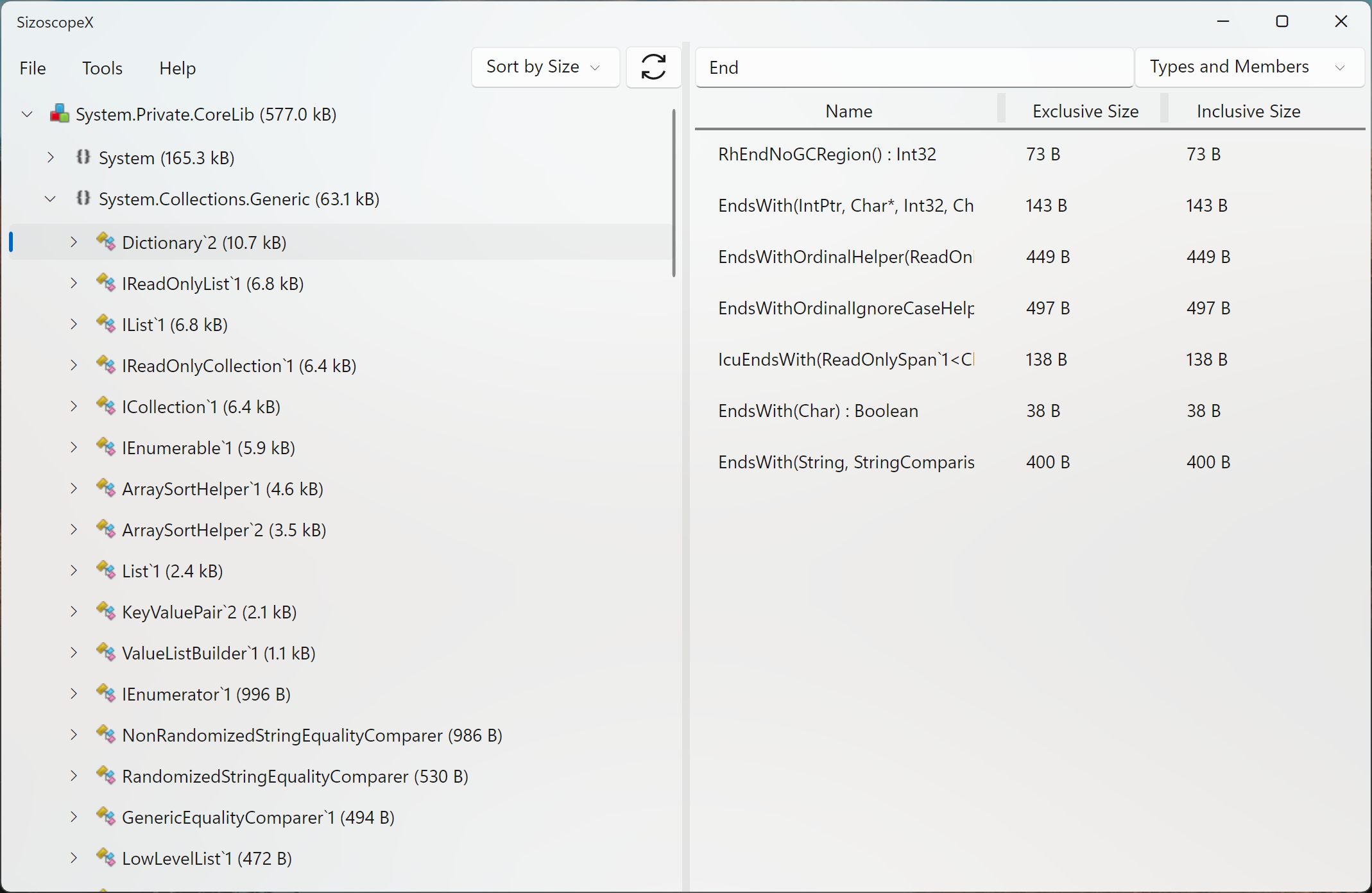Click the search box containing End
This screenshot has width=1372, height=893.
pyautogui.click(x=914, y=67)
